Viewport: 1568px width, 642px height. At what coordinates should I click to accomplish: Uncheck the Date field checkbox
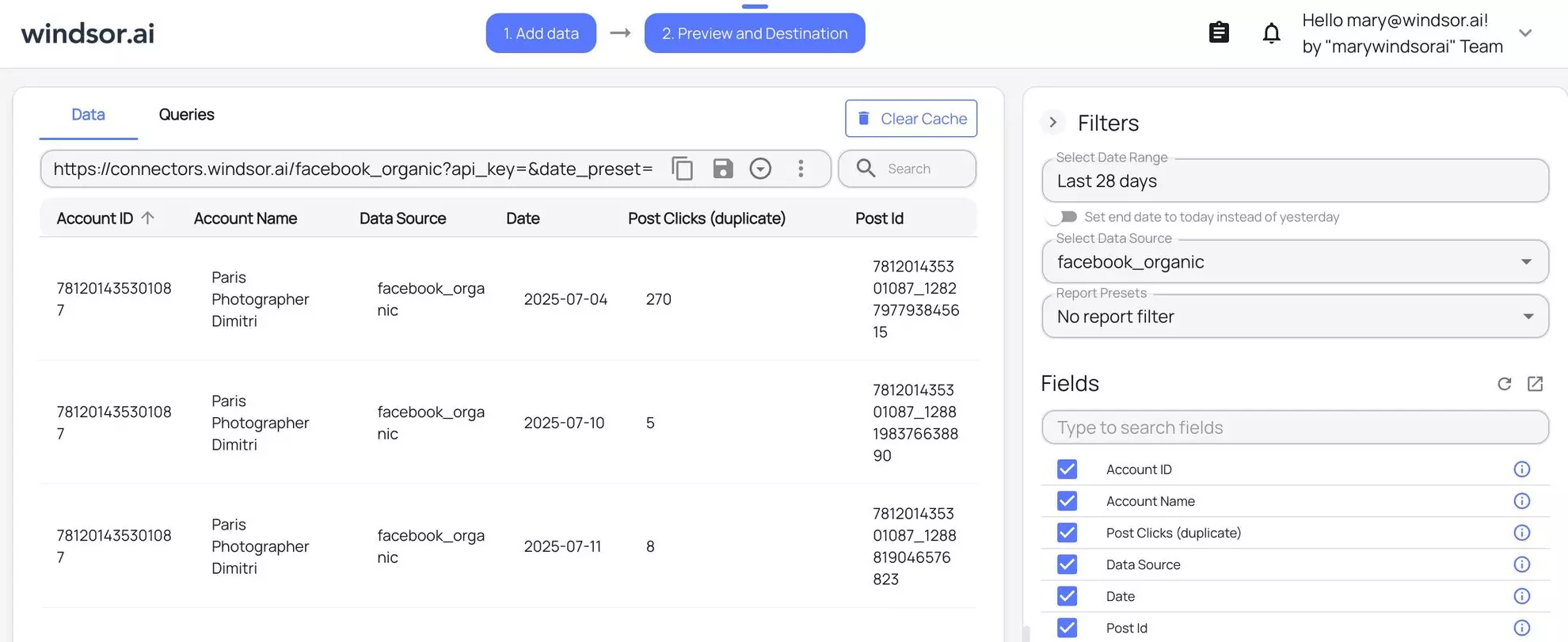click(1067, 596)
